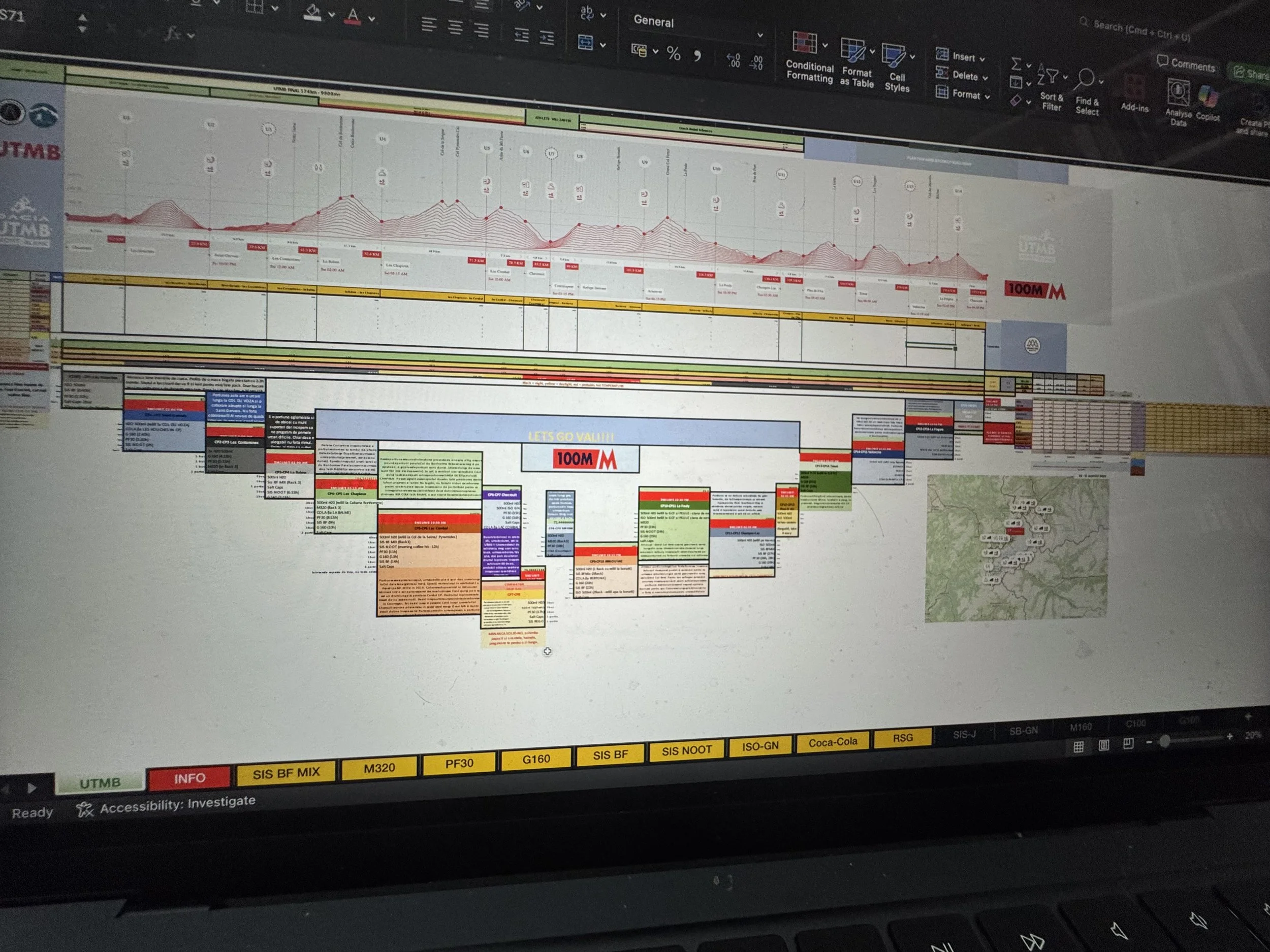Image resolution: width=1270 pixels, height=952 pixels.
Task: Switch to Normal grid view
Action: (x=1079, y=746)
